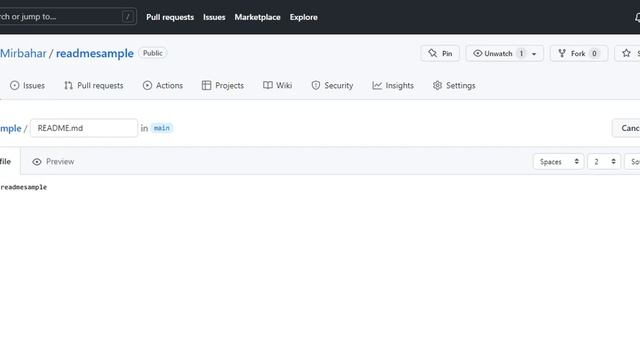Click the Insights graph icon
The height and width of the screenshot is (360, 640).
click(x=377, y=85)
